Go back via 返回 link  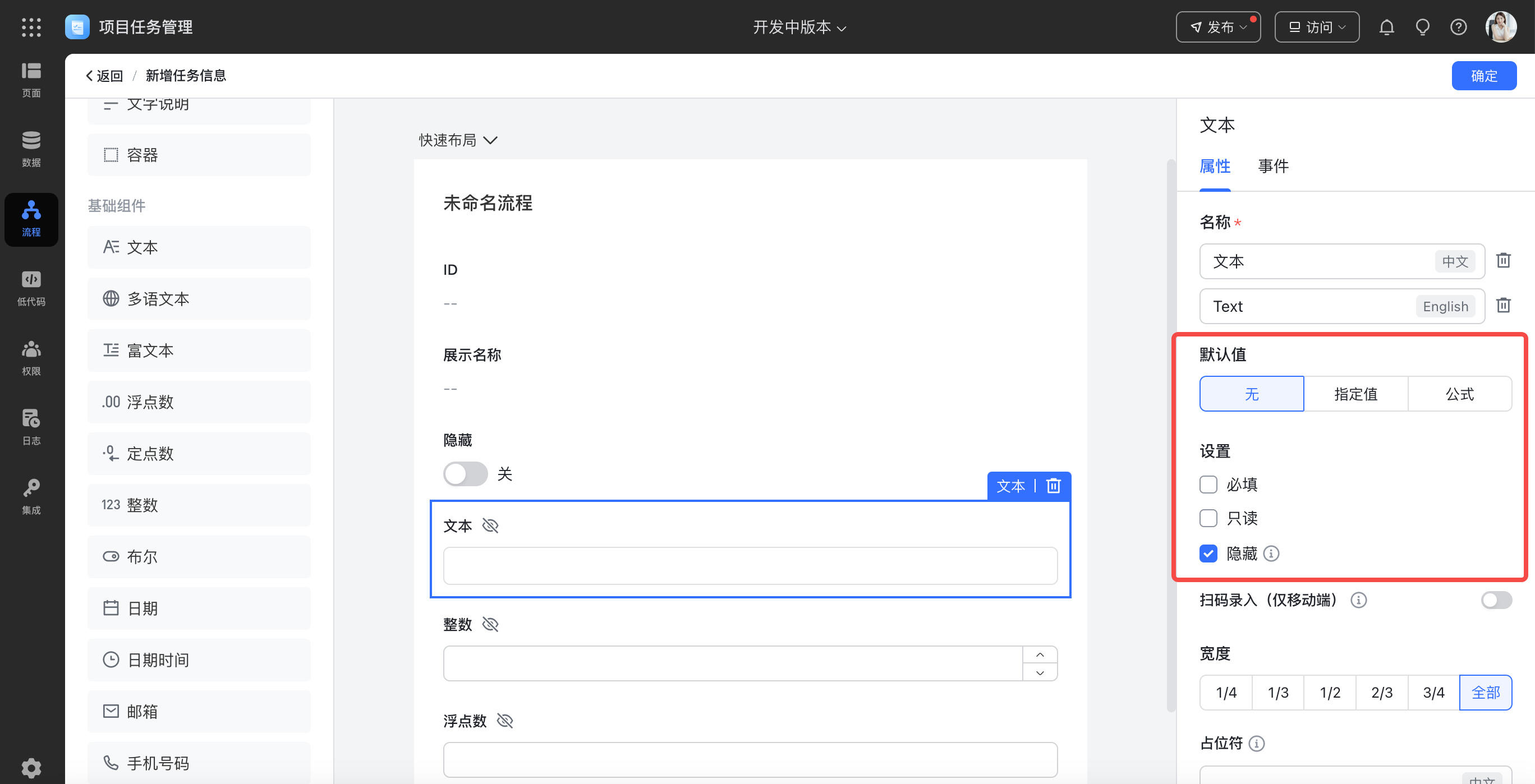tap(104, 76)
